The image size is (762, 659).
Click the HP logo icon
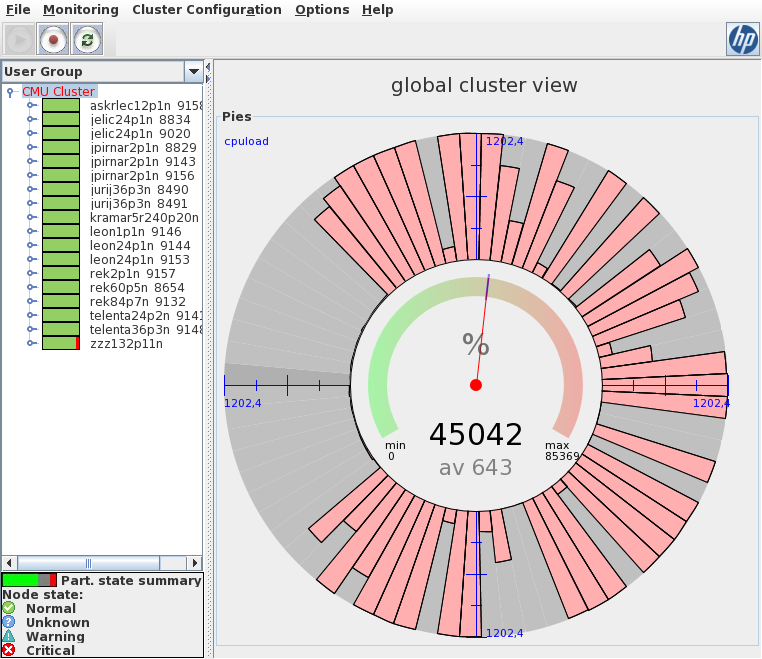coord(742,39)
